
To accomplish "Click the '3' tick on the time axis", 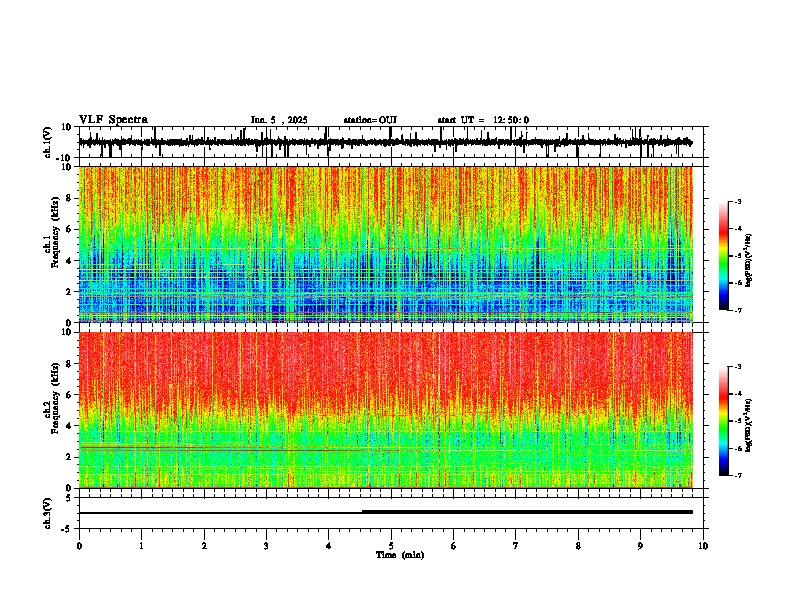I will coord(266,546).
